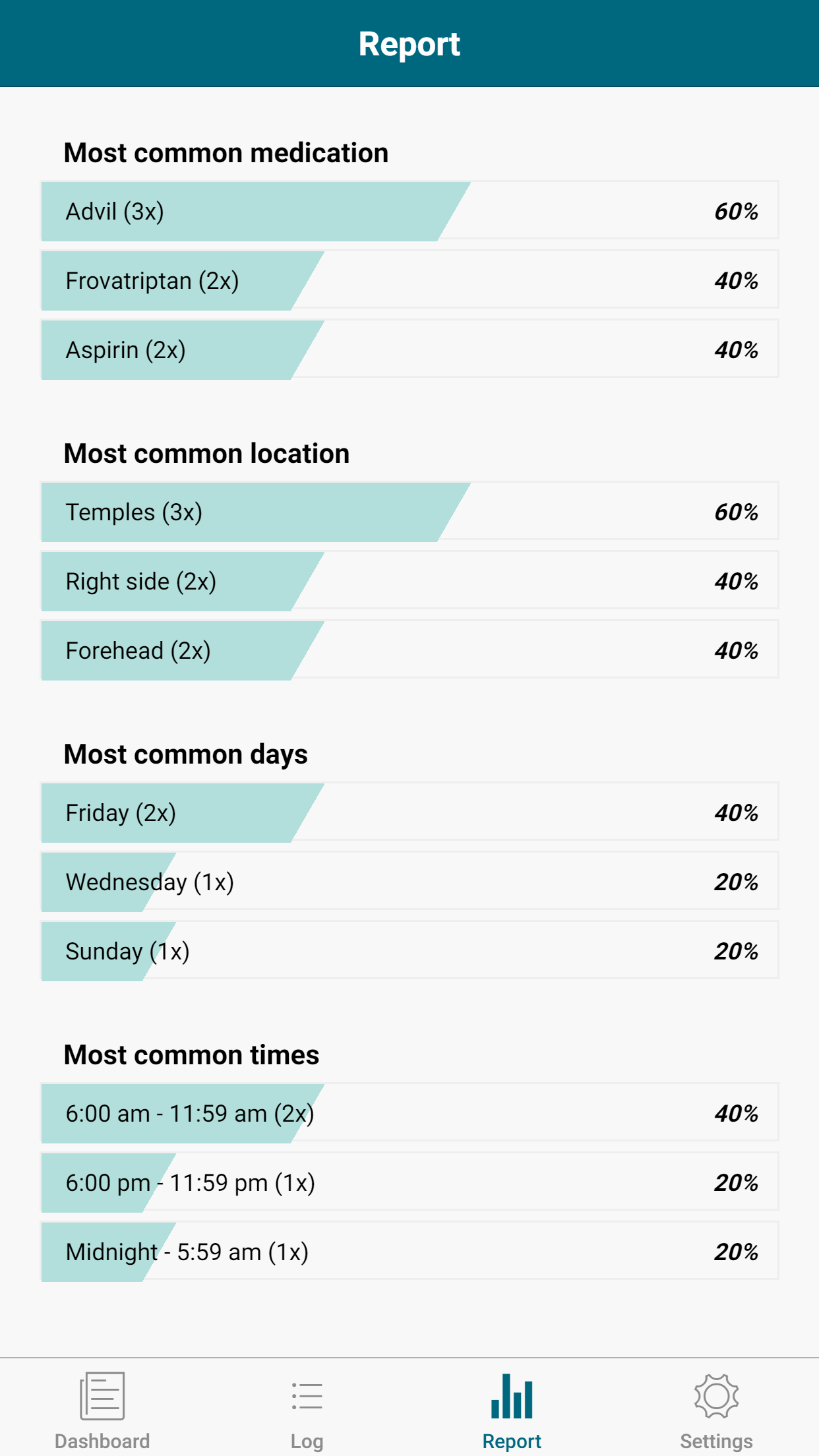Viewport: 819px width, 1456px height.
Task: Select the Wednesday (1x) row
Action: click(x=409, y=881)
